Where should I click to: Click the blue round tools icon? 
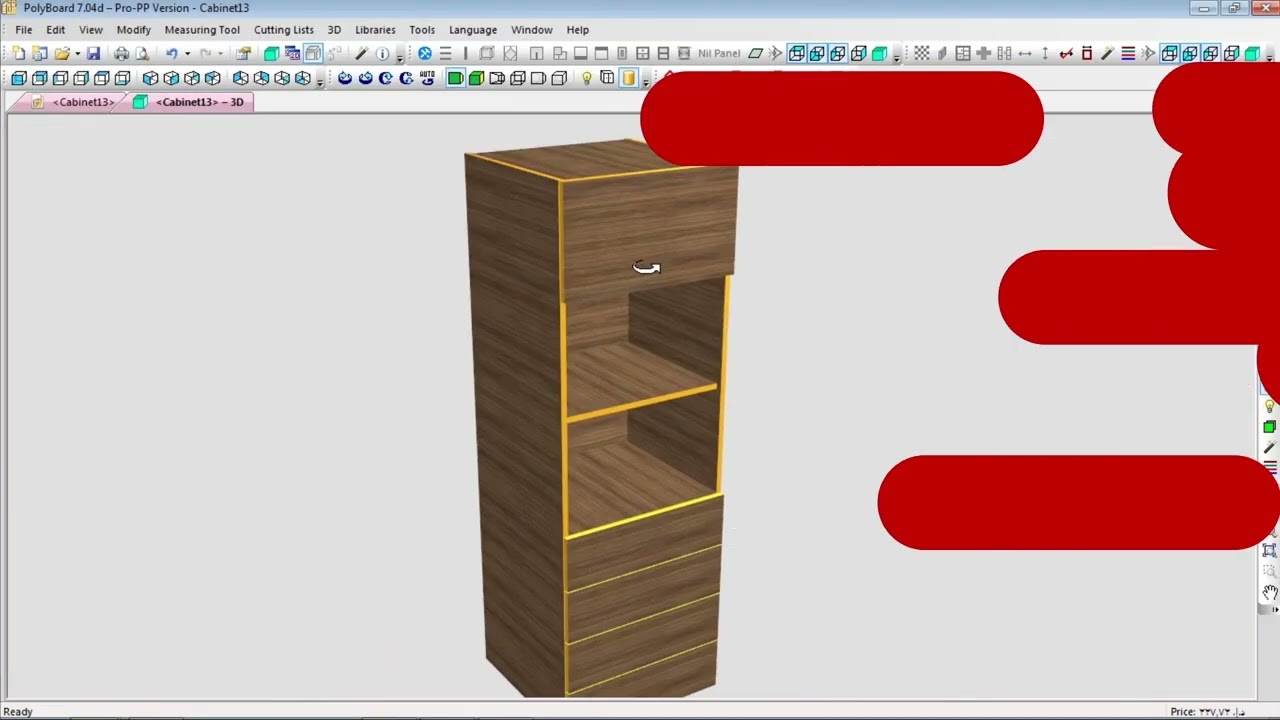click(x=425, y=53)
